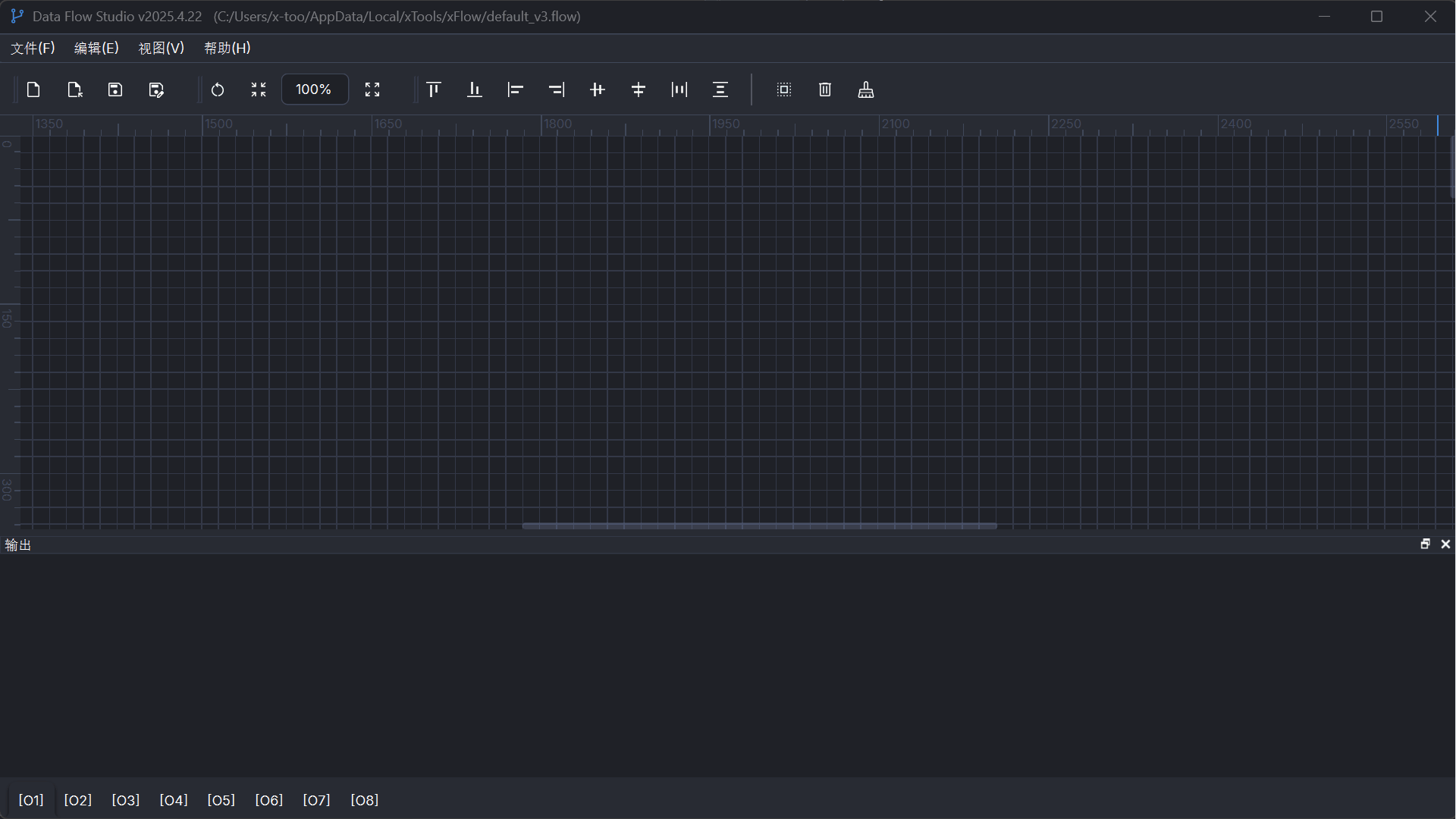Click the new file icon
This screenshot has width=1456, height=819.
click(33, 89)
